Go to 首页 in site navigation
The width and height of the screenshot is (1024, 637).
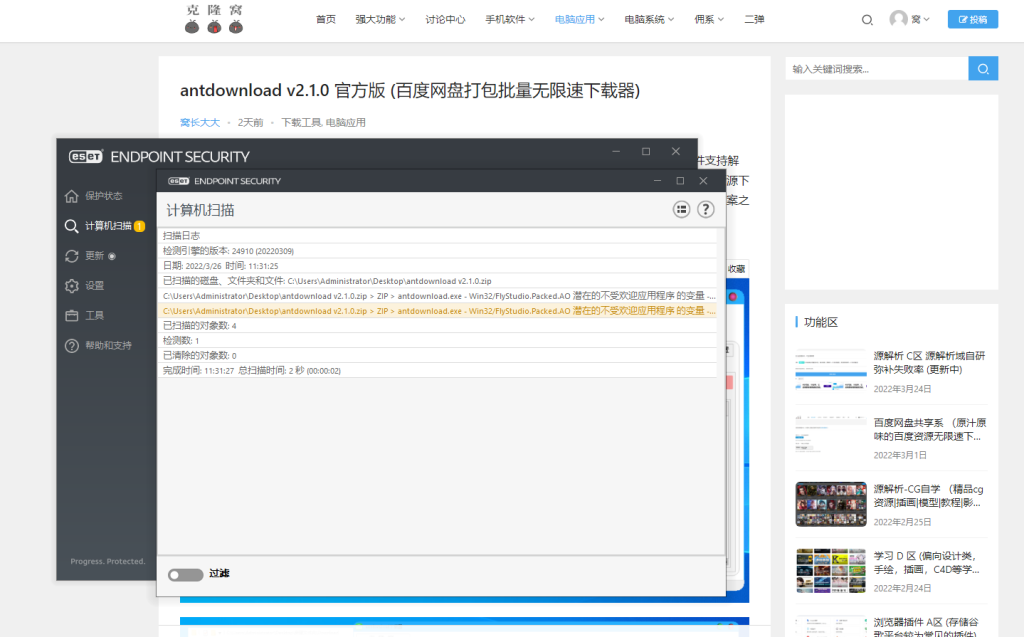[x=326, y=20]
